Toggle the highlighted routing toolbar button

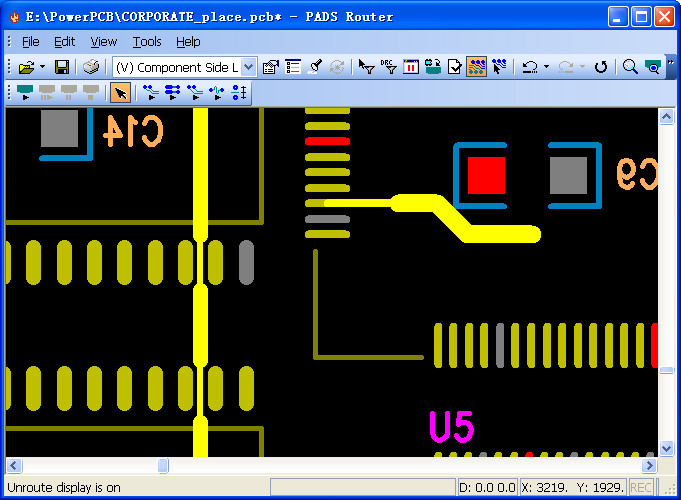477,67
